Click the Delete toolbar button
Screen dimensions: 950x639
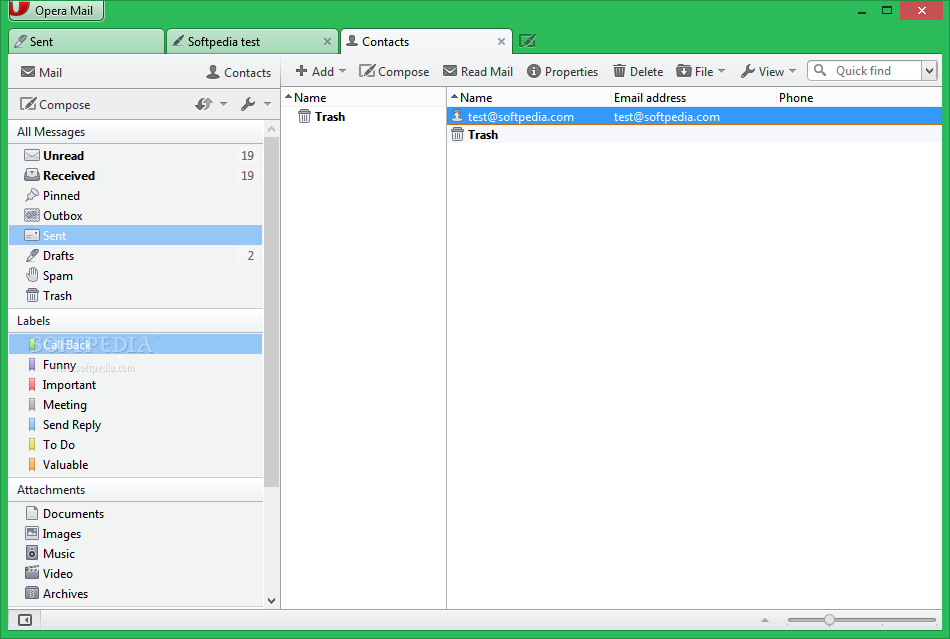coord(638,71)
